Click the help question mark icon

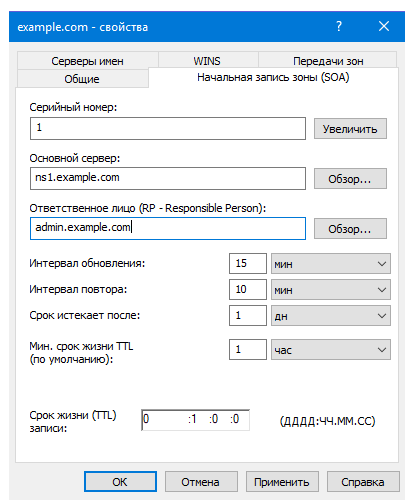click(x=339, y=26)
